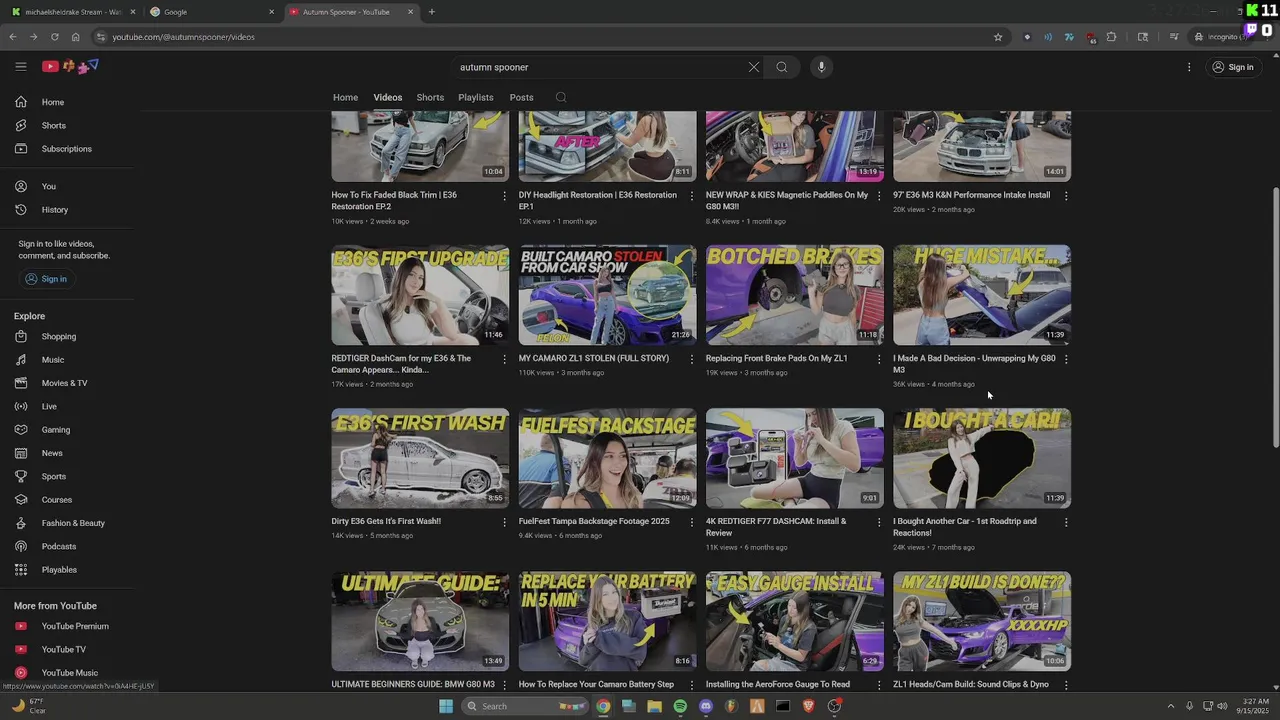
Task: Open Spotify from the taskbar
Action: pos(680,706)
